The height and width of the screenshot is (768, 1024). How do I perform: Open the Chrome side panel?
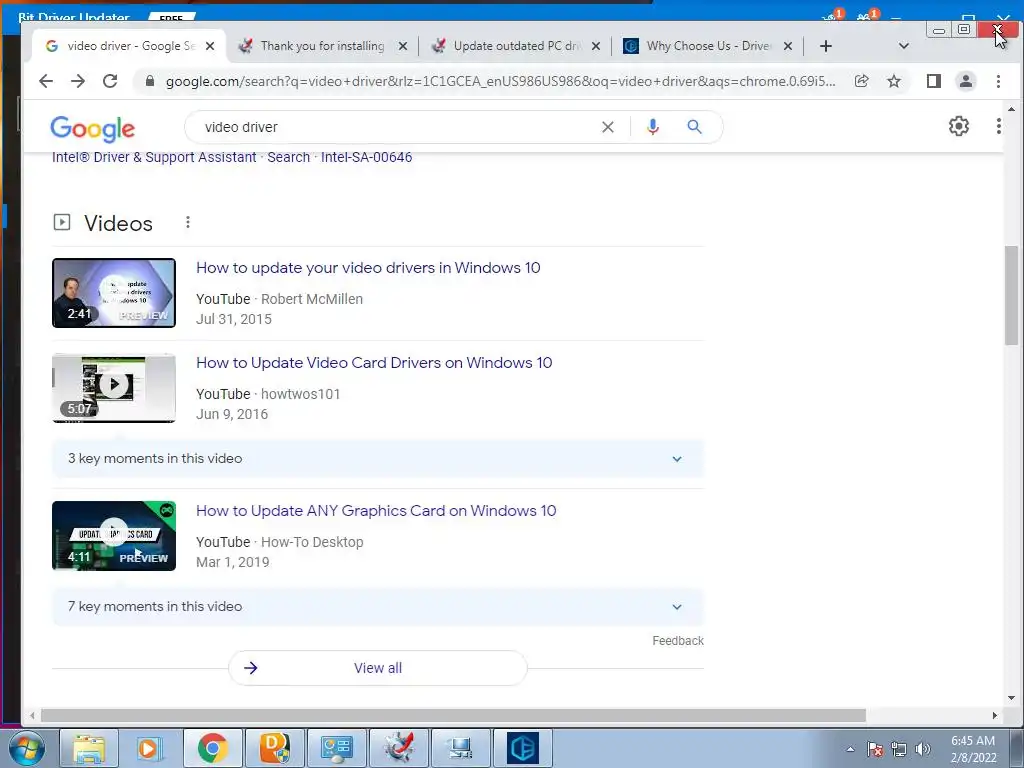pos(934,81)
